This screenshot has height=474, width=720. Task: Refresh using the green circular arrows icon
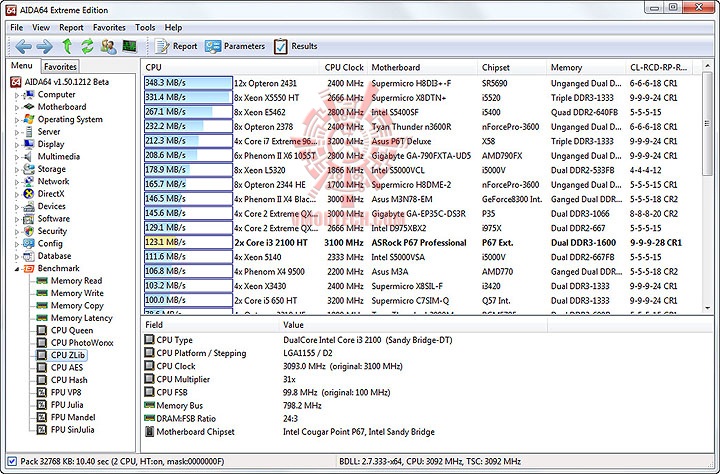(87, 46)
